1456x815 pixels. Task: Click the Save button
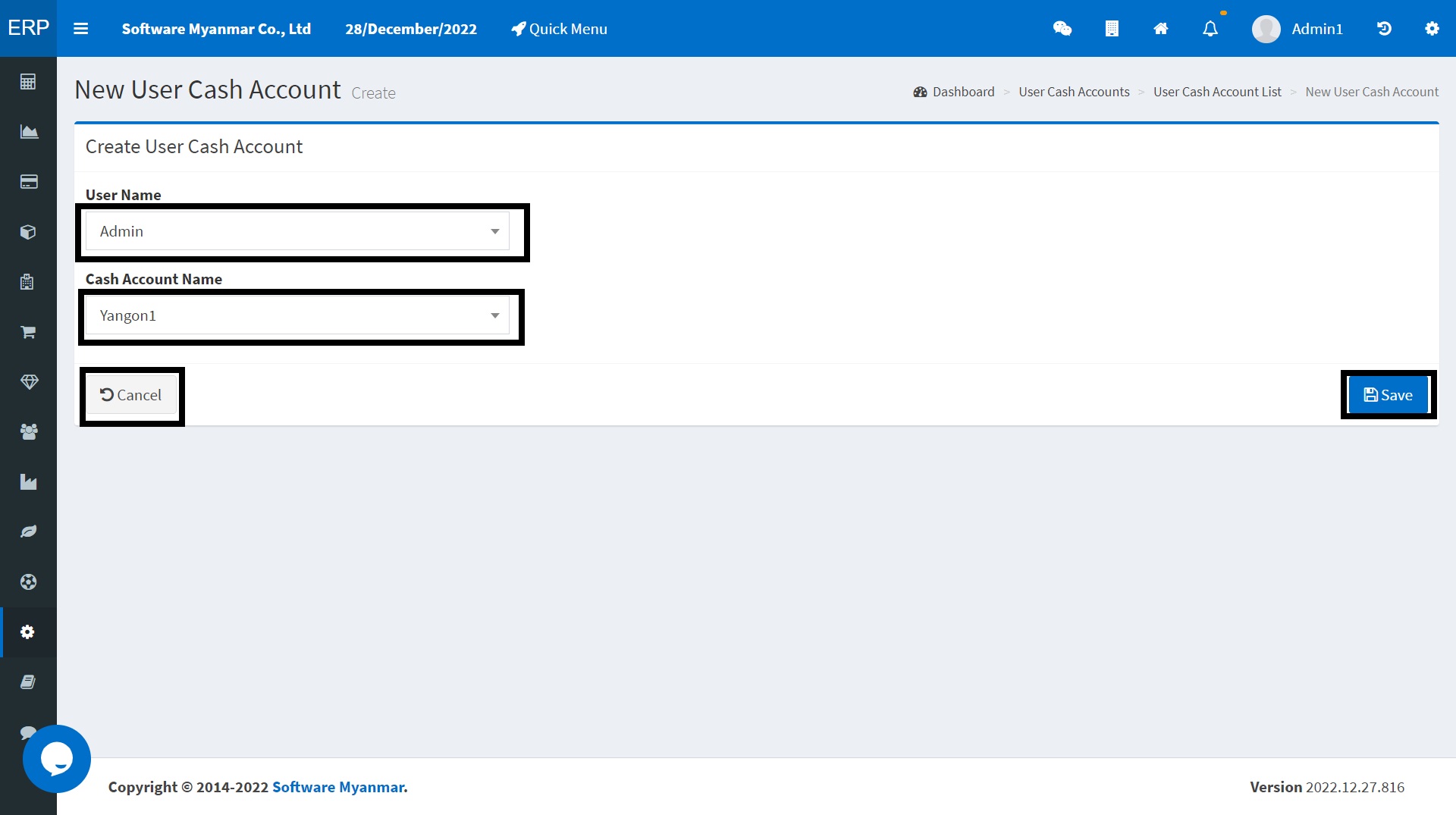(x=1388, y=395)
